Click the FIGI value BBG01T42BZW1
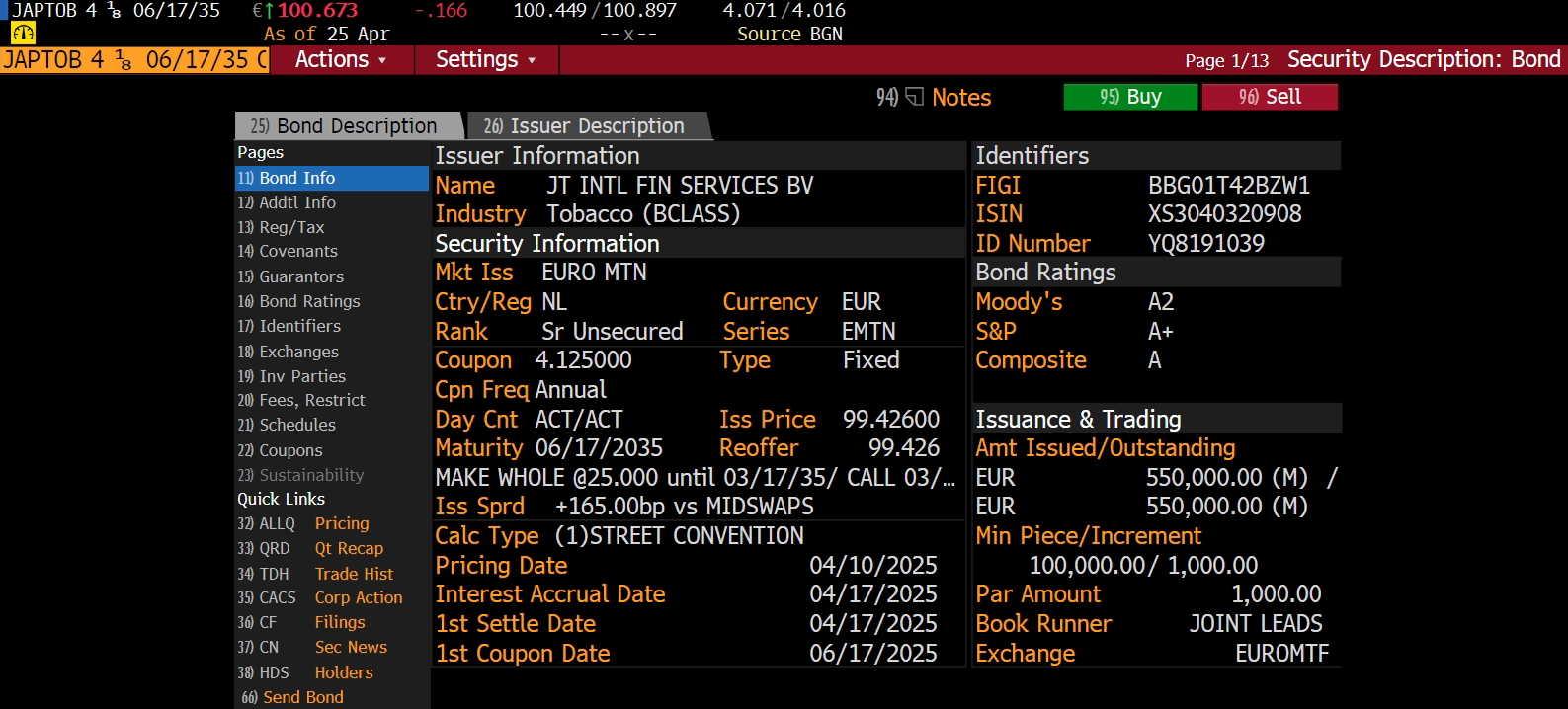Viewport: 1568px width, 709px height. pos(1229,186)
